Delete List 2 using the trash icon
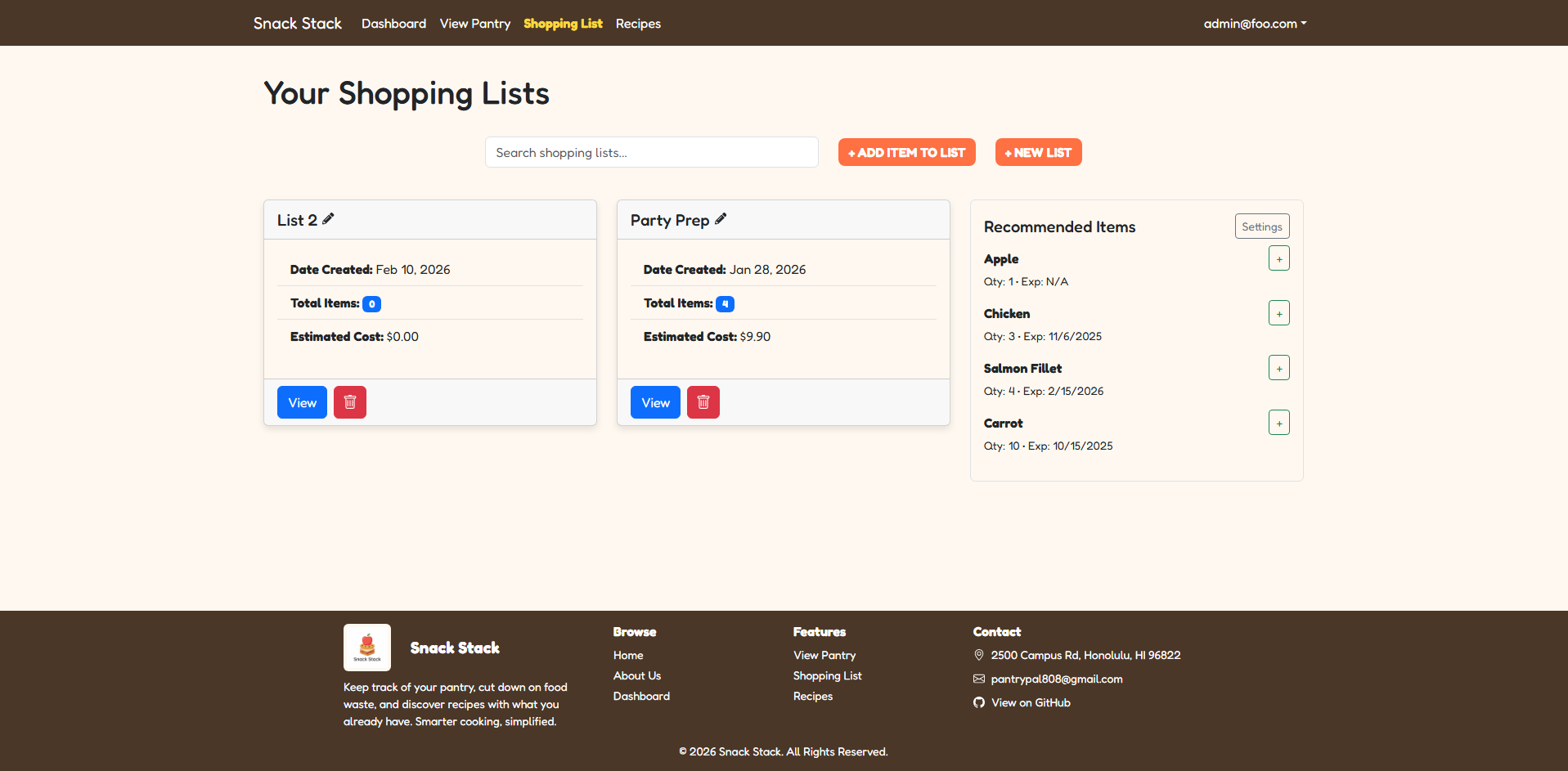This screenshot has width=1568, height=771. (349, 401)
